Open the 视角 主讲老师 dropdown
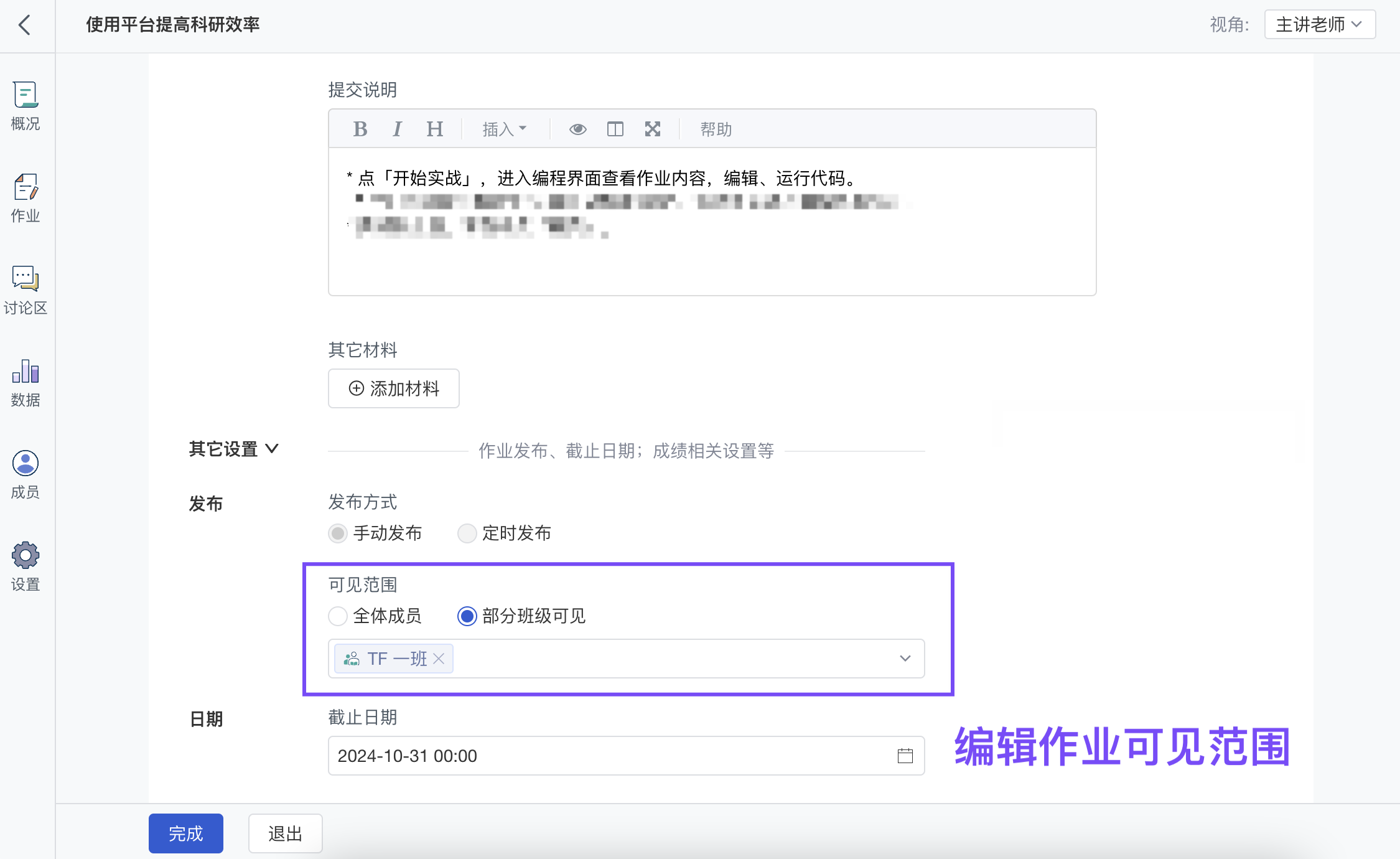This screenshot has width=1400, height=859. (1319, 25)
